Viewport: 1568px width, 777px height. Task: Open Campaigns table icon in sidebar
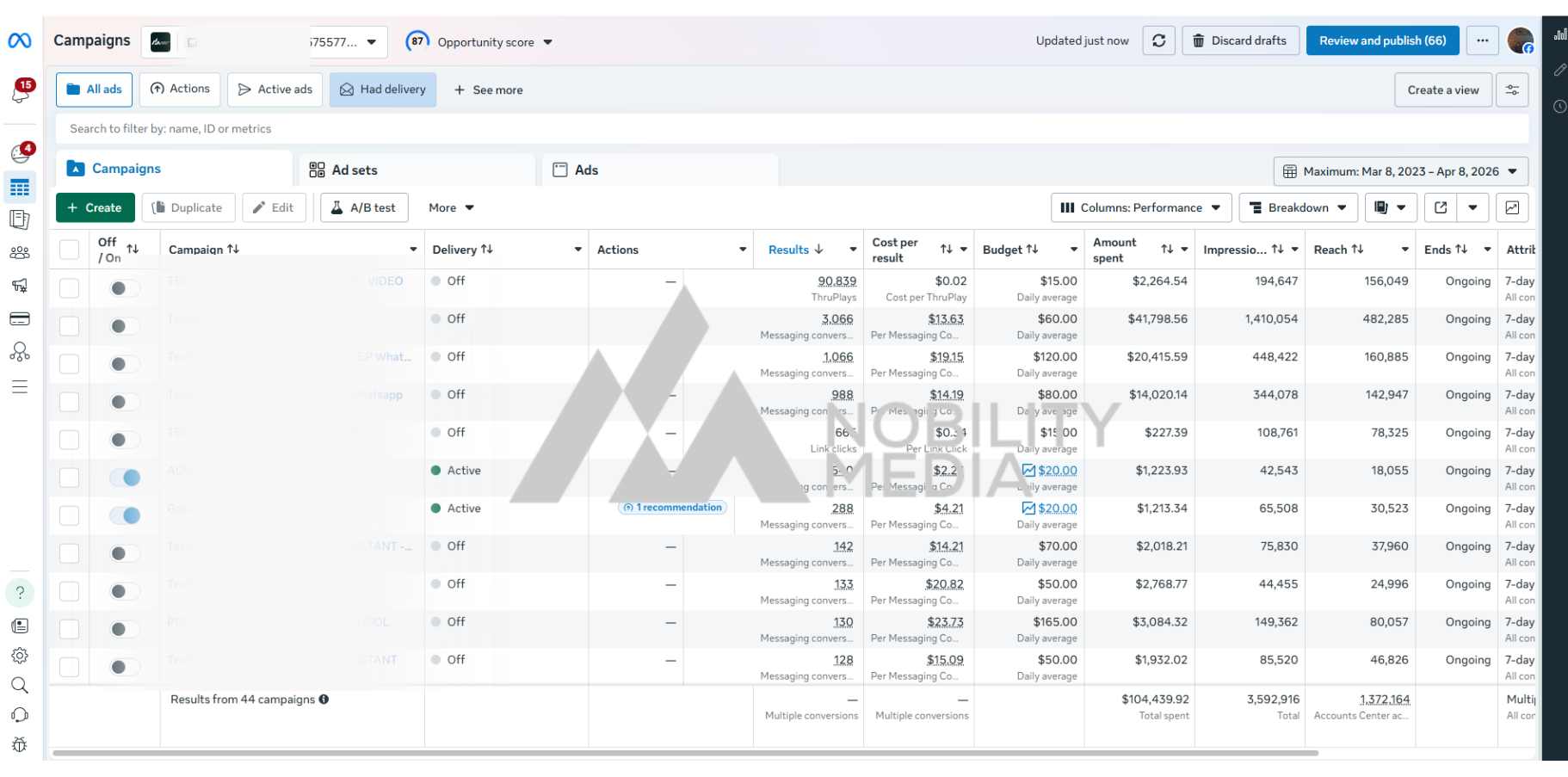(20, 188)
